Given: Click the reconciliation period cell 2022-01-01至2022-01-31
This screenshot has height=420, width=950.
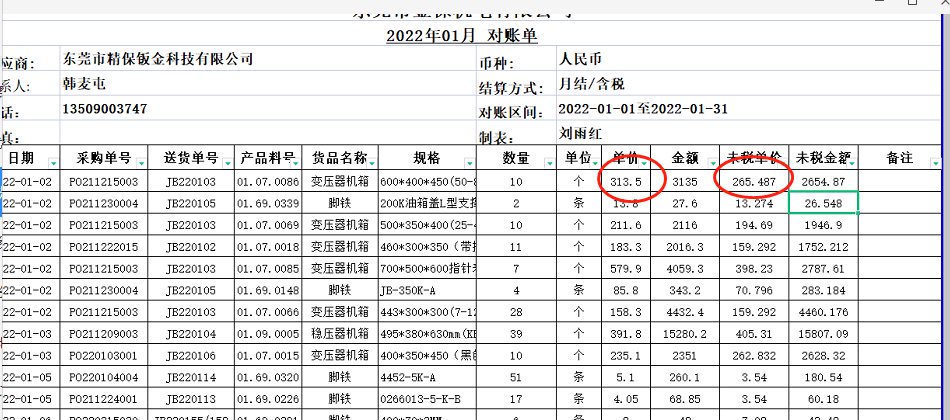Looking at the screenshot, I should 642,109.
